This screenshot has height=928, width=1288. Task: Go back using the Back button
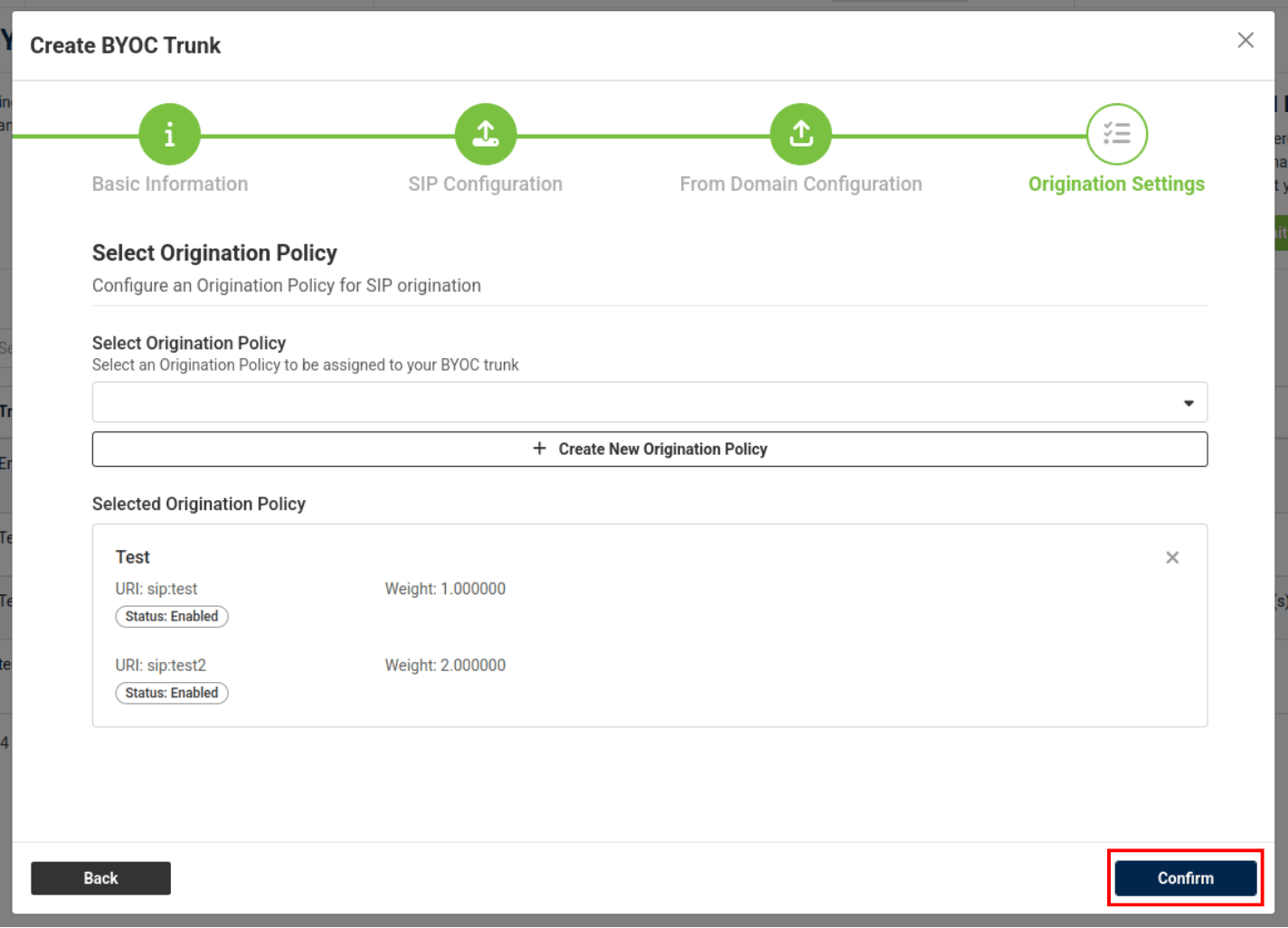tap(100, 878)
